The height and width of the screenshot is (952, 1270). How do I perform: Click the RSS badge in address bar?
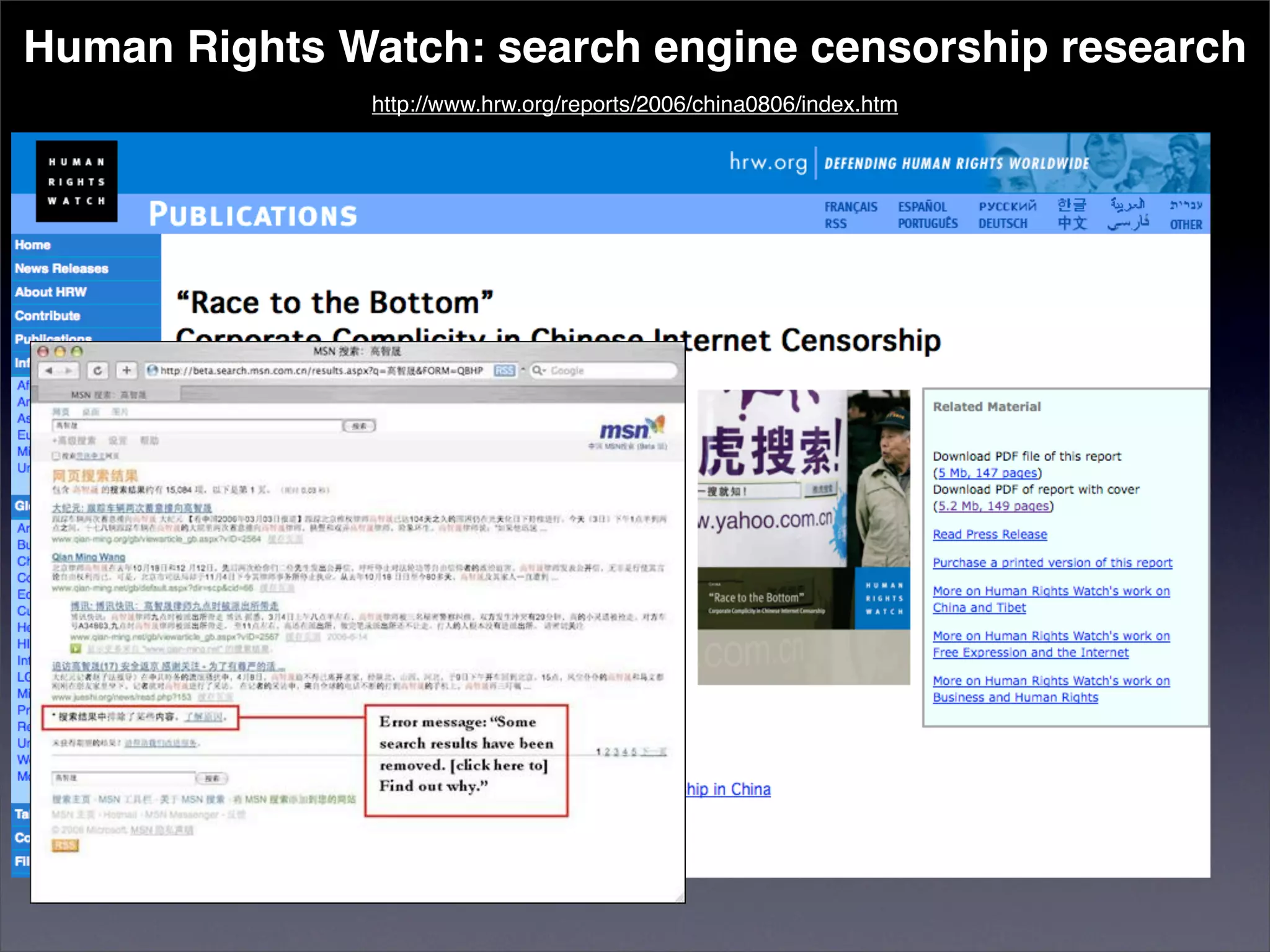[505, 371]
